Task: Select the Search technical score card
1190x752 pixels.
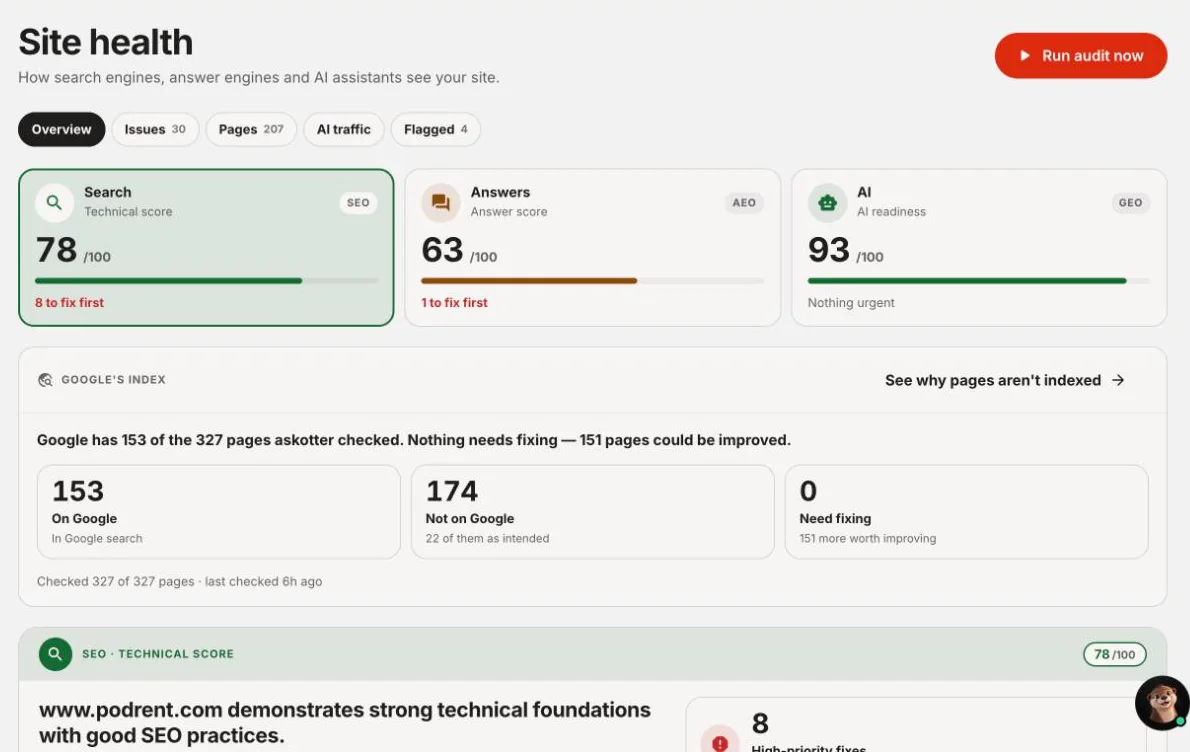Action: click(206, 247)
